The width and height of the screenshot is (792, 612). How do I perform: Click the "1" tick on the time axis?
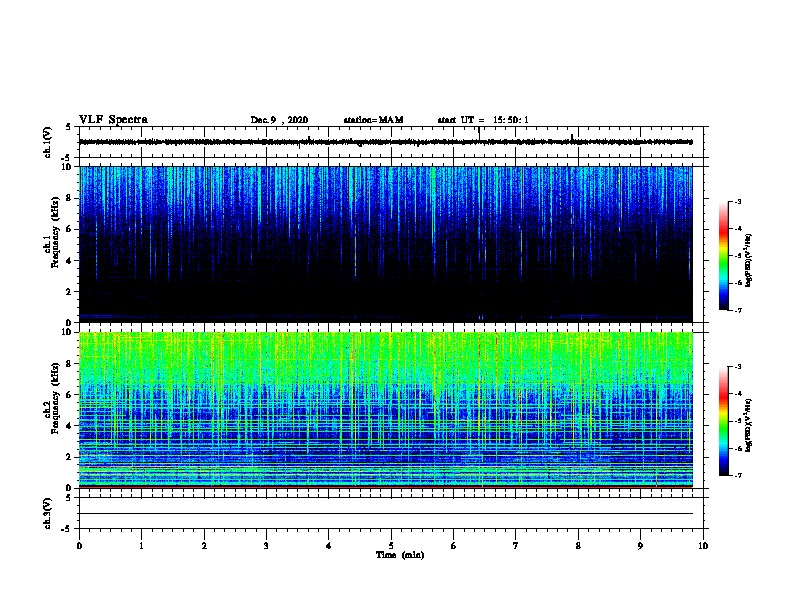coord(142,546)
